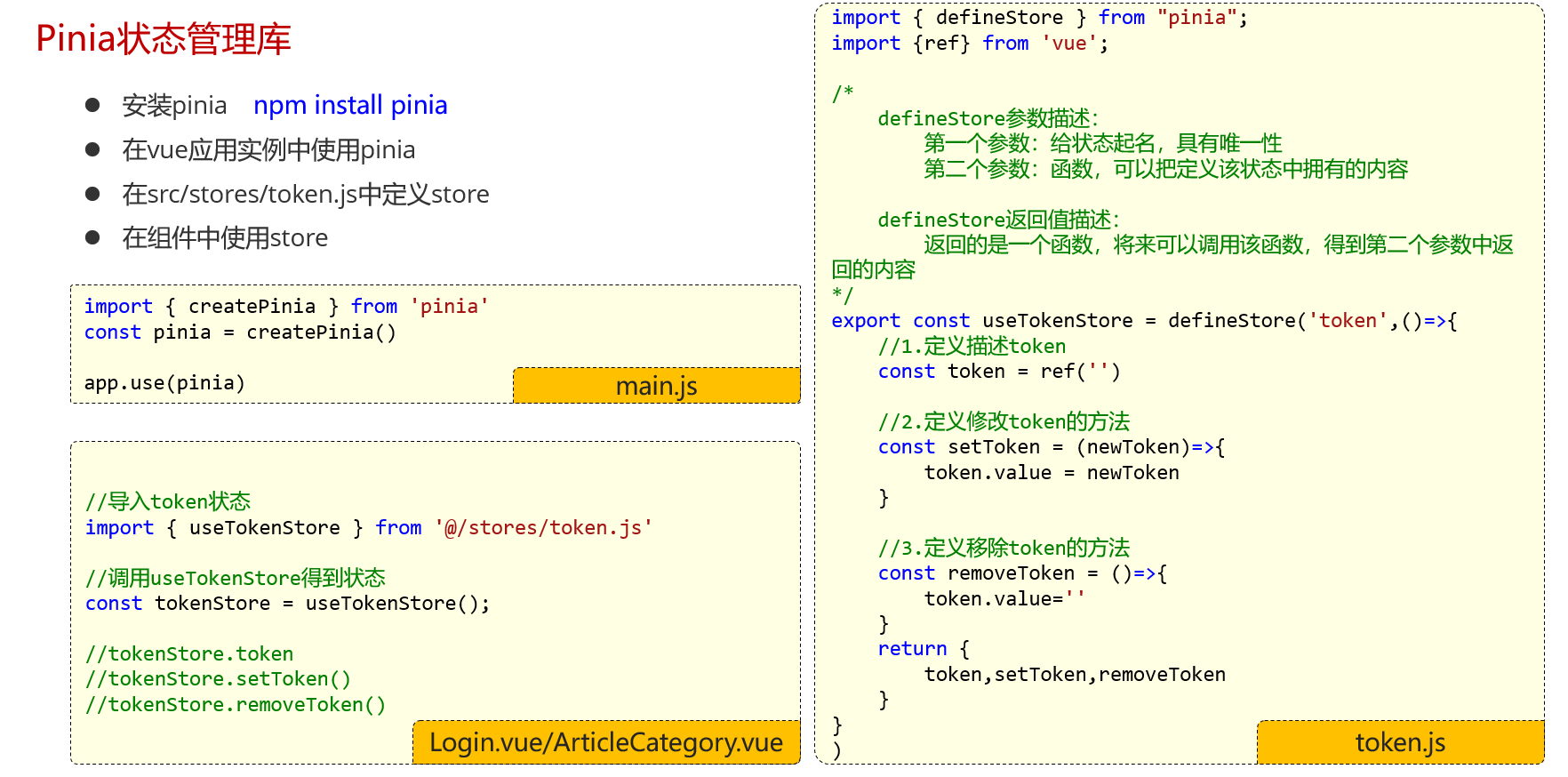Click the comment 'defineStore返回值描述:'
Image resolution: width=1568 pixels, height=777 pixels.
(999, 220)
